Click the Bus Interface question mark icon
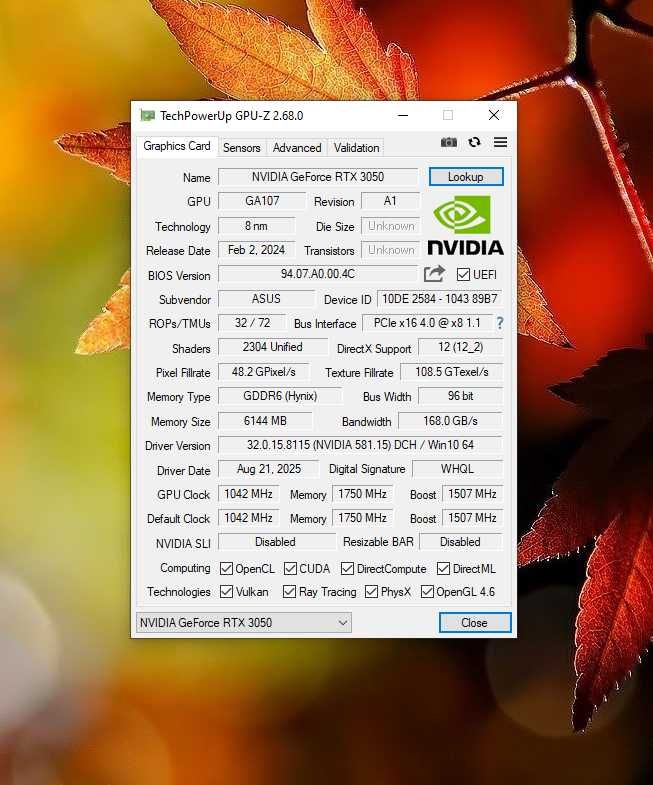653x785 pixels. 499,323
